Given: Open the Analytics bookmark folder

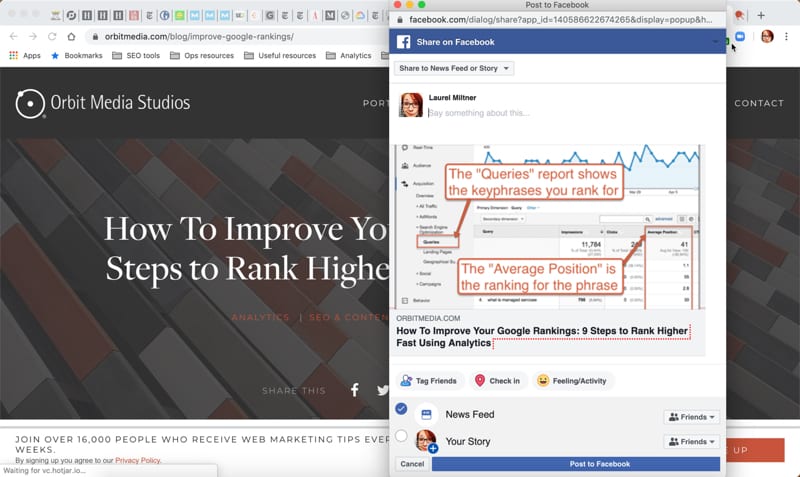Looking at the screenshot, I should tap(348, 55).
